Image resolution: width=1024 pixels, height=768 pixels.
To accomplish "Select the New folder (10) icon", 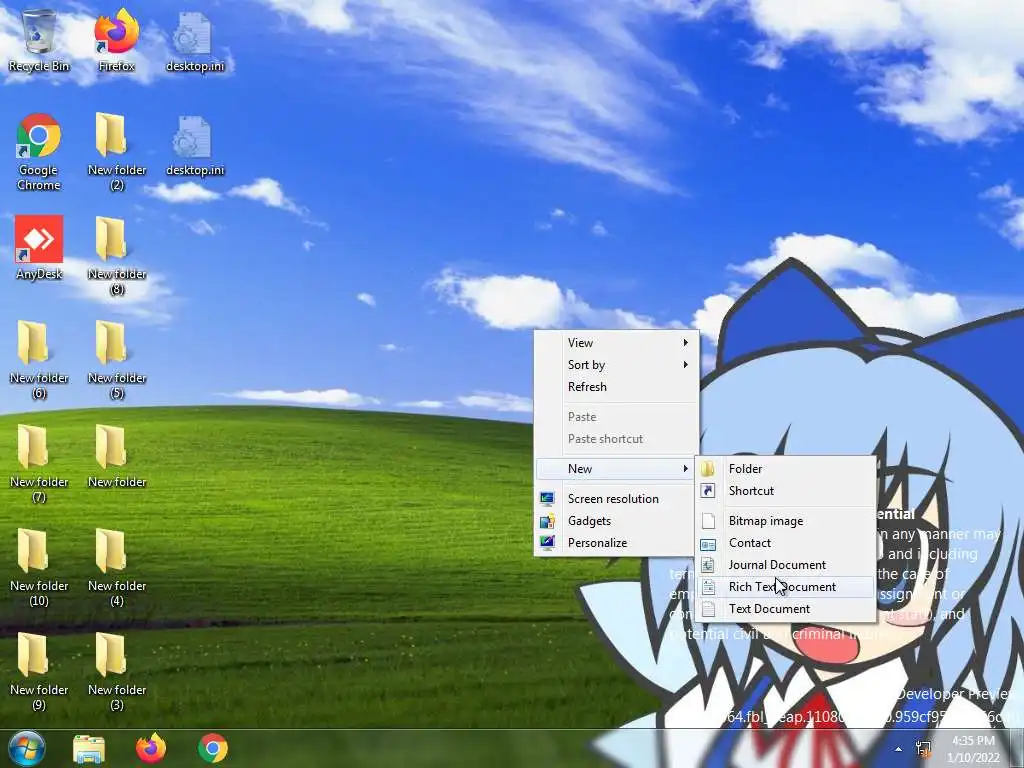I will (39, 567).
